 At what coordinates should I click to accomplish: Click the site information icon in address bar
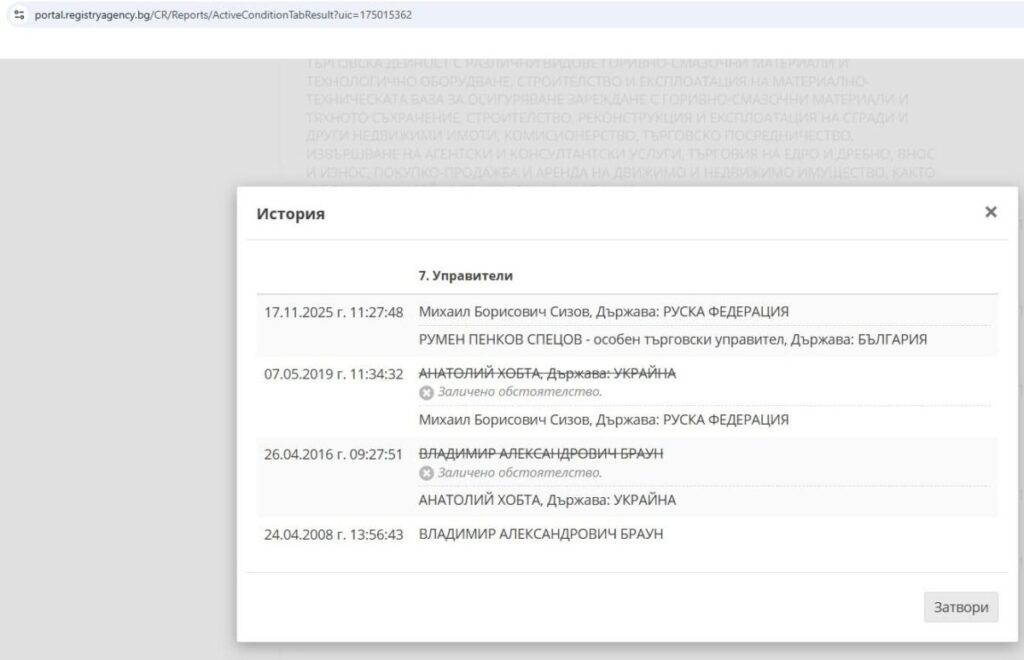pyautogui.click(x=18, y=15)
